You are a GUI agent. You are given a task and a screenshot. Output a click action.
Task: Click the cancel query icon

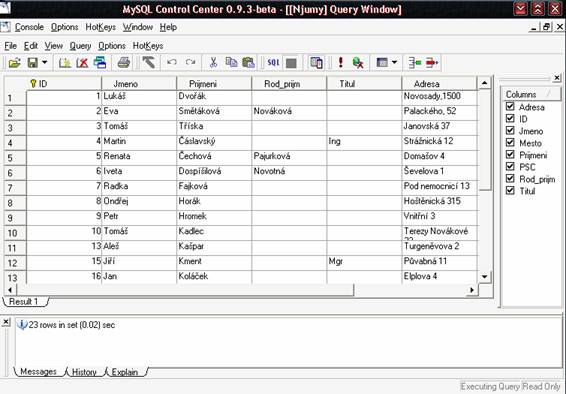coord(358,63)
